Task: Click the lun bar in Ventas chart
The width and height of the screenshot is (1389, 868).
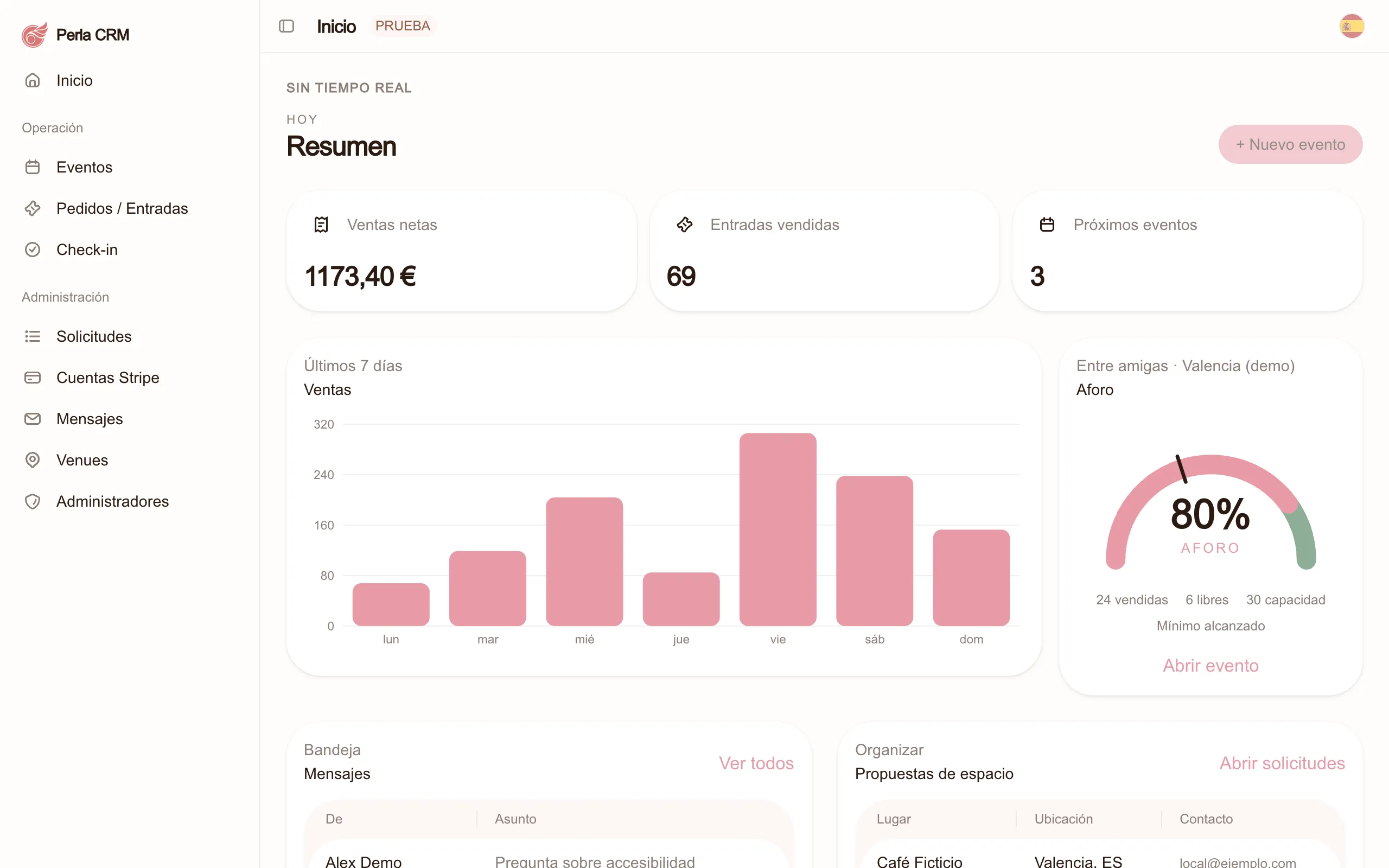Action: (391, 604)
